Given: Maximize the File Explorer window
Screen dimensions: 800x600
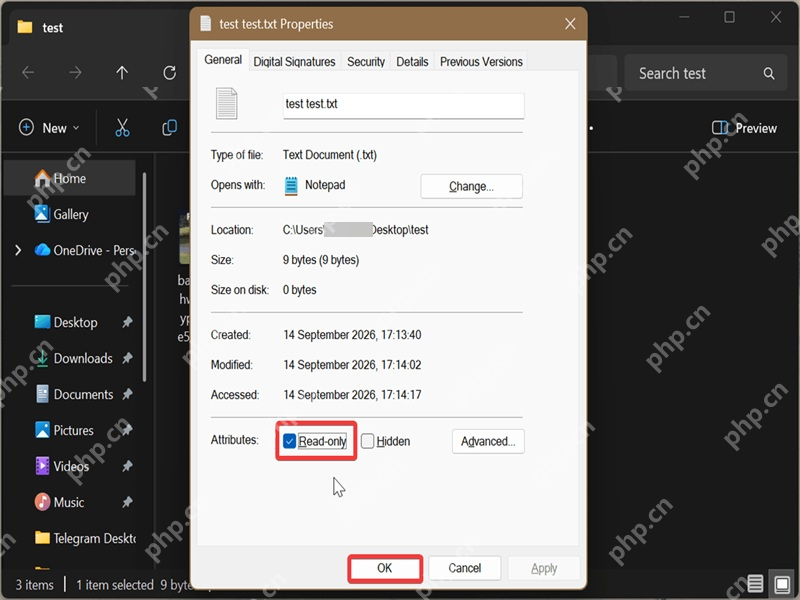Looking at the screenshot, I should point(730,17).
